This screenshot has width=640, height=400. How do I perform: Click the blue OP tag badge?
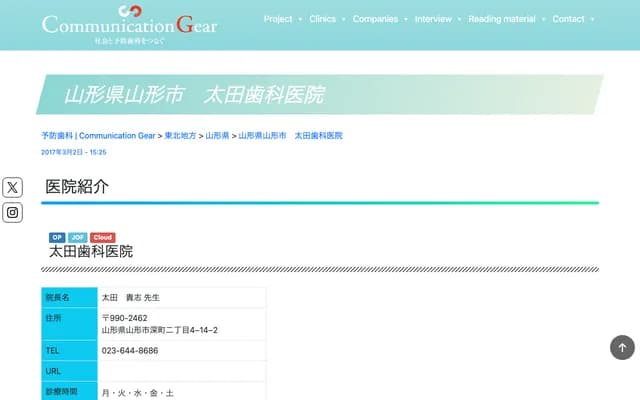57,237
